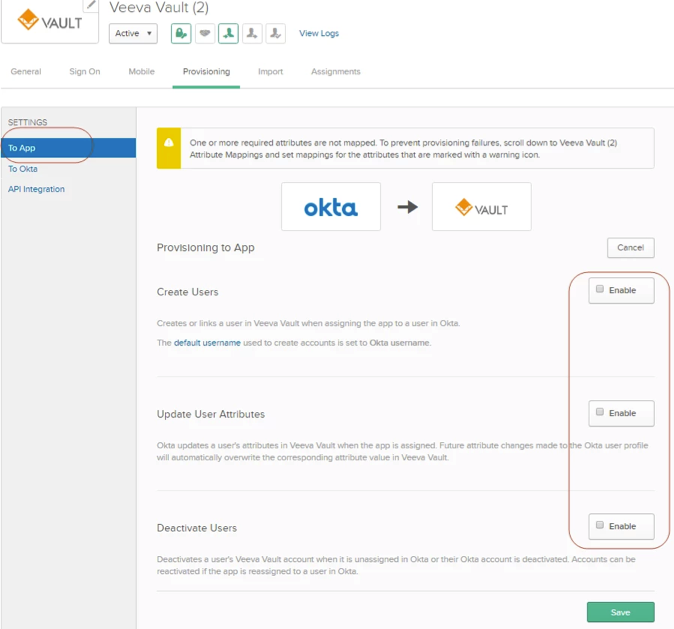Image resolution: width=674 pixels, height=629 pixels.
Task: Open the Active status dropdown
Action: coord(133,33)
